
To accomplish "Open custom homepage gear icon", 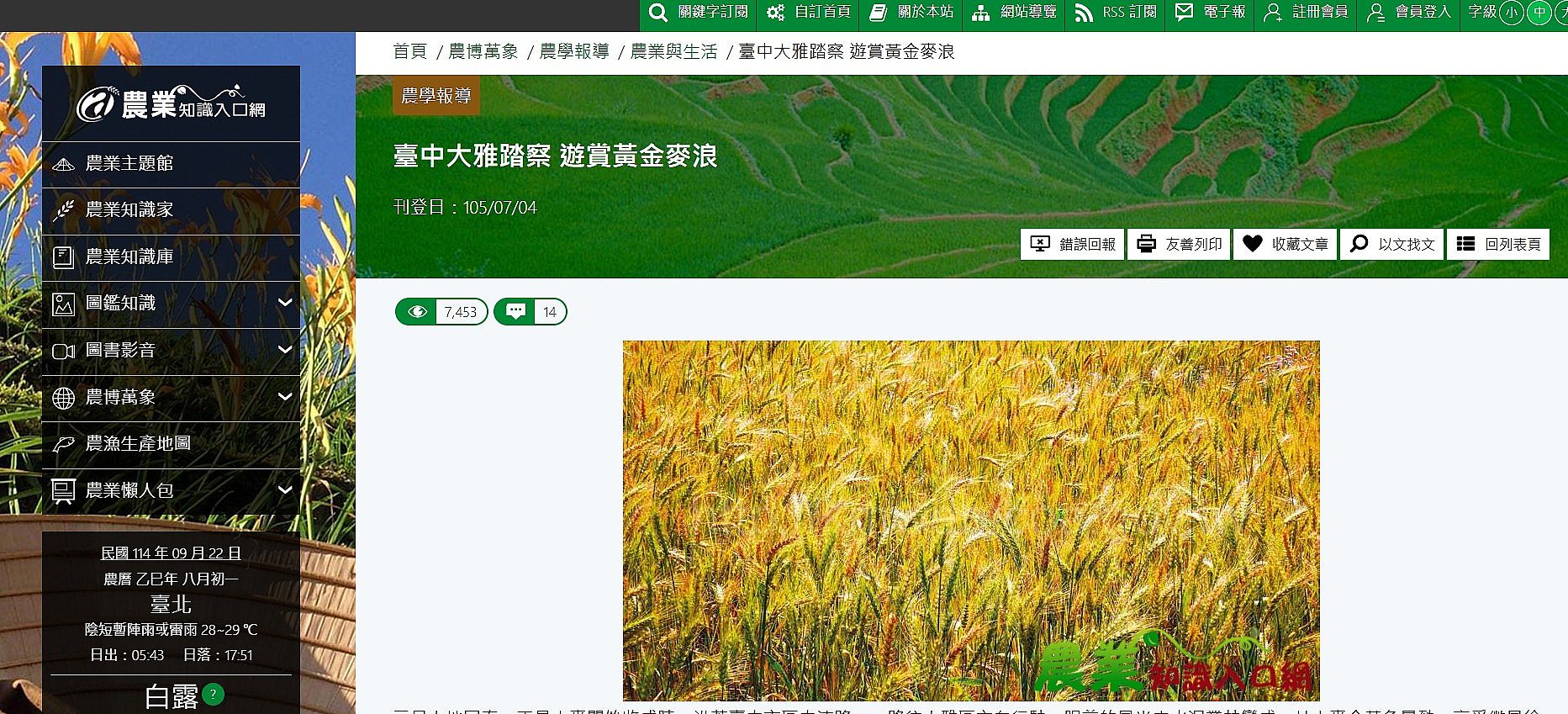I will (x=775, y=13).
